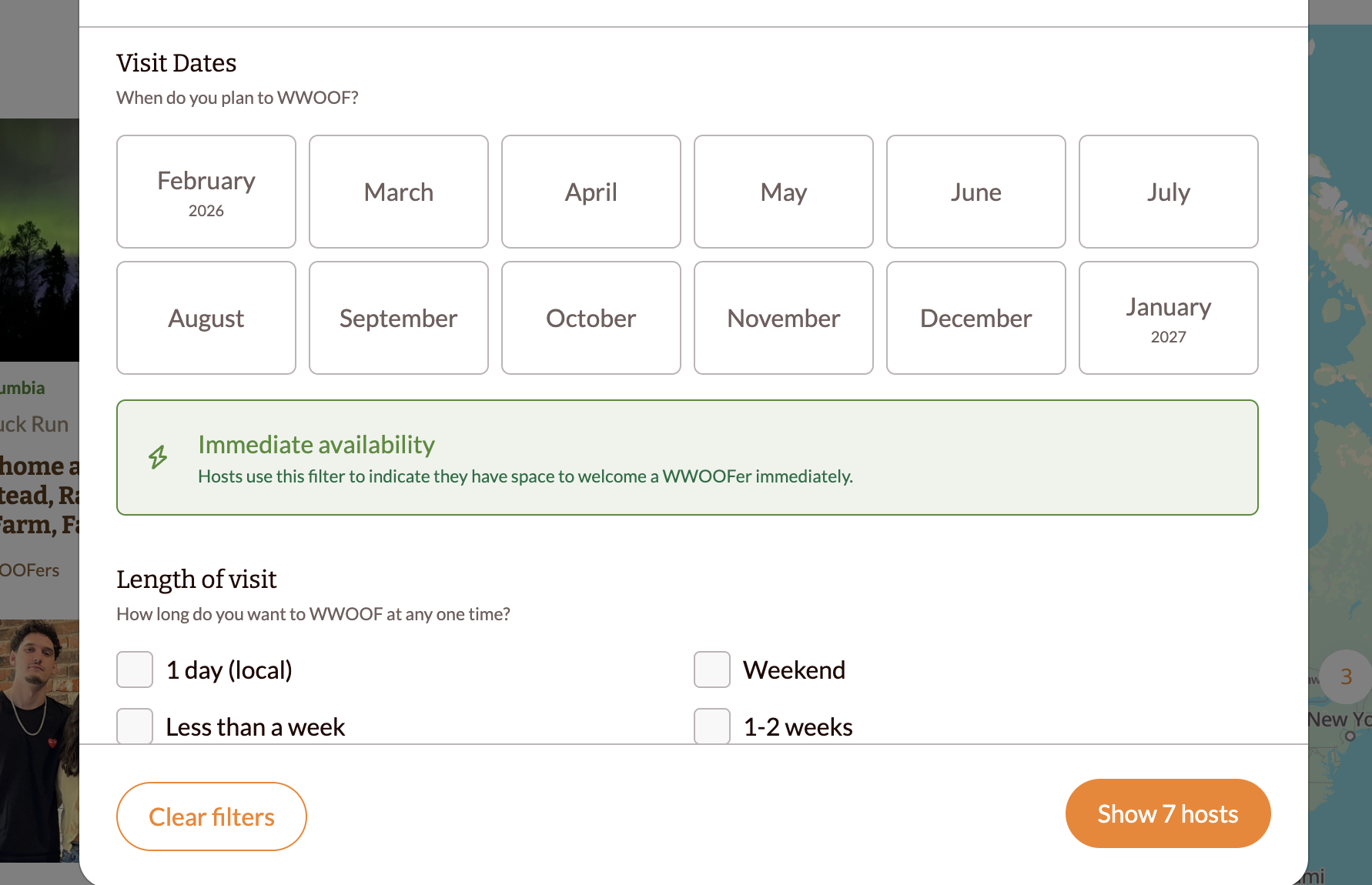Select the September tile
Screen dimensions: 1372x885
[x=399, y=318]
